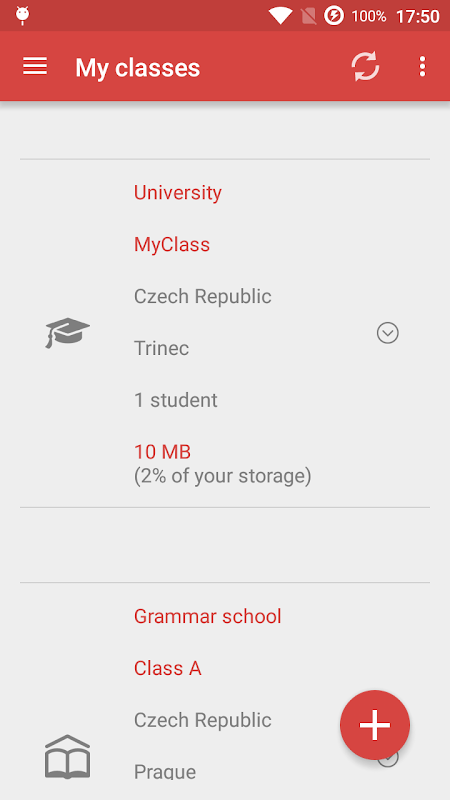The width and height of the screenshot is (450, 800).
Task: Select the Grammar school label
Action: 208,616
